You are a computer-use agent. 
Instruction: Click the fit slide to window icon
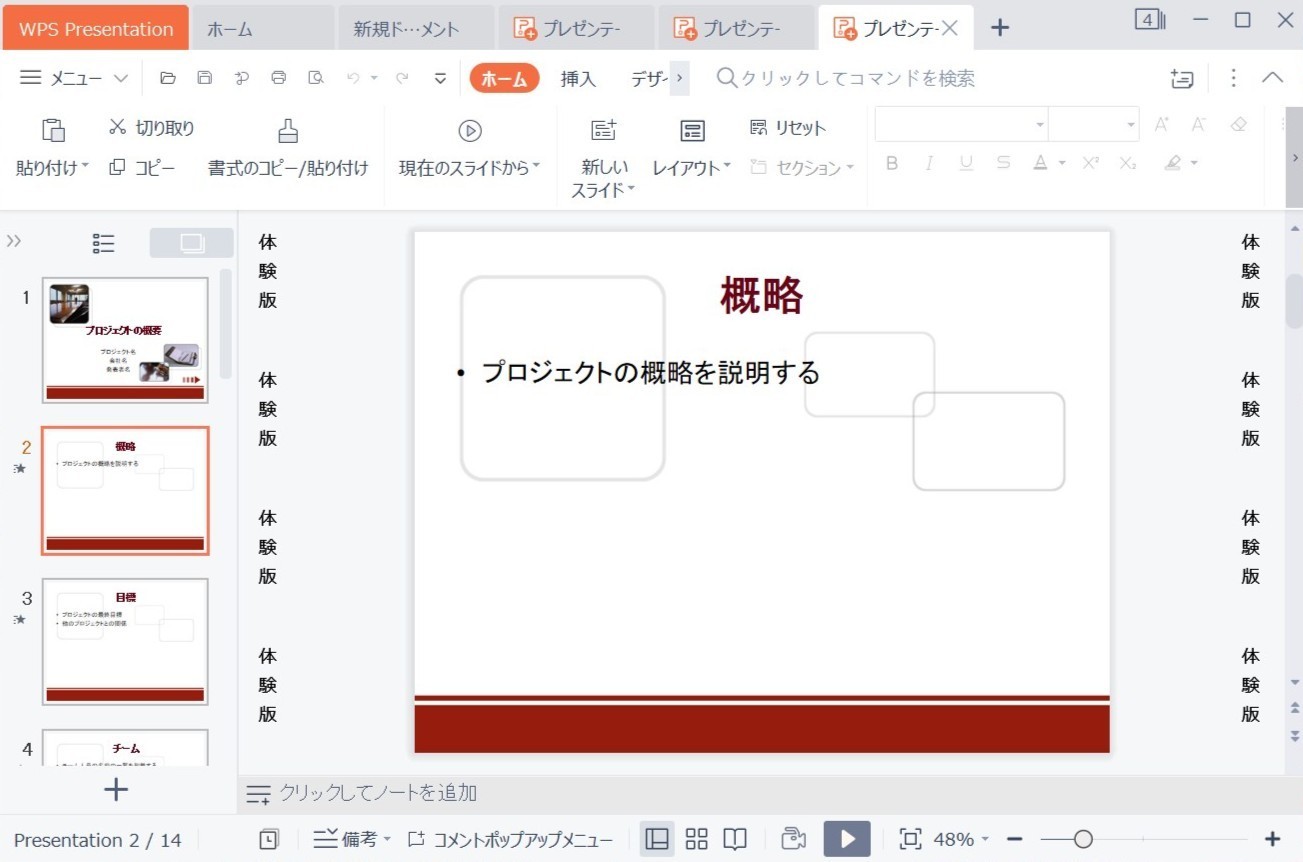pyautogui.click(x=910, y=839)
